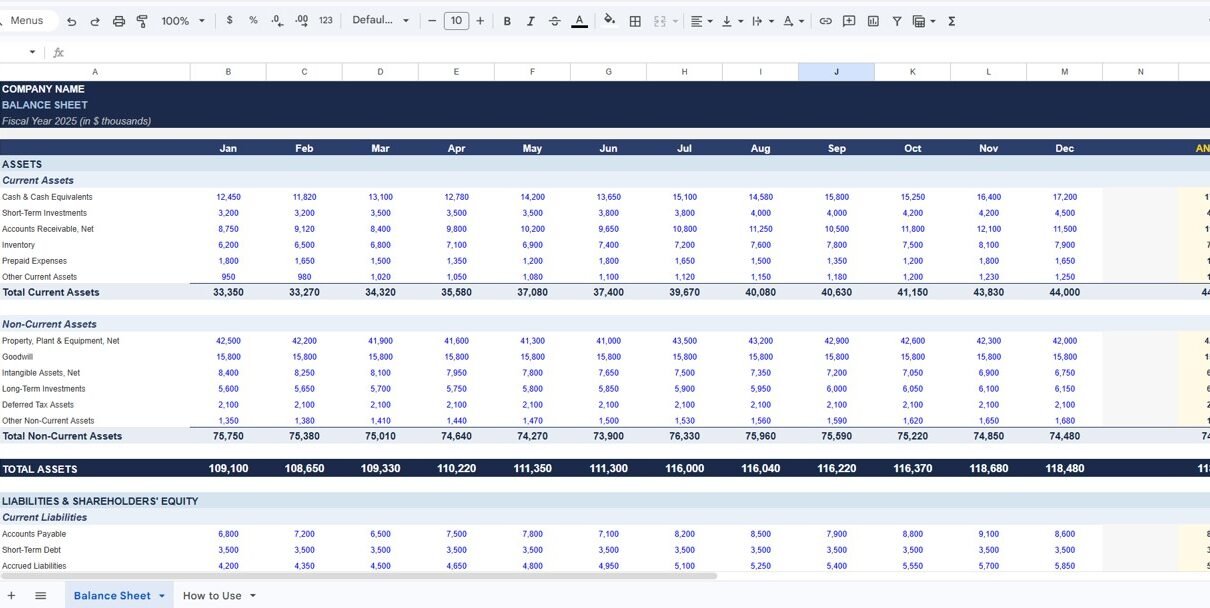Click the Insert comment icon

849,21
